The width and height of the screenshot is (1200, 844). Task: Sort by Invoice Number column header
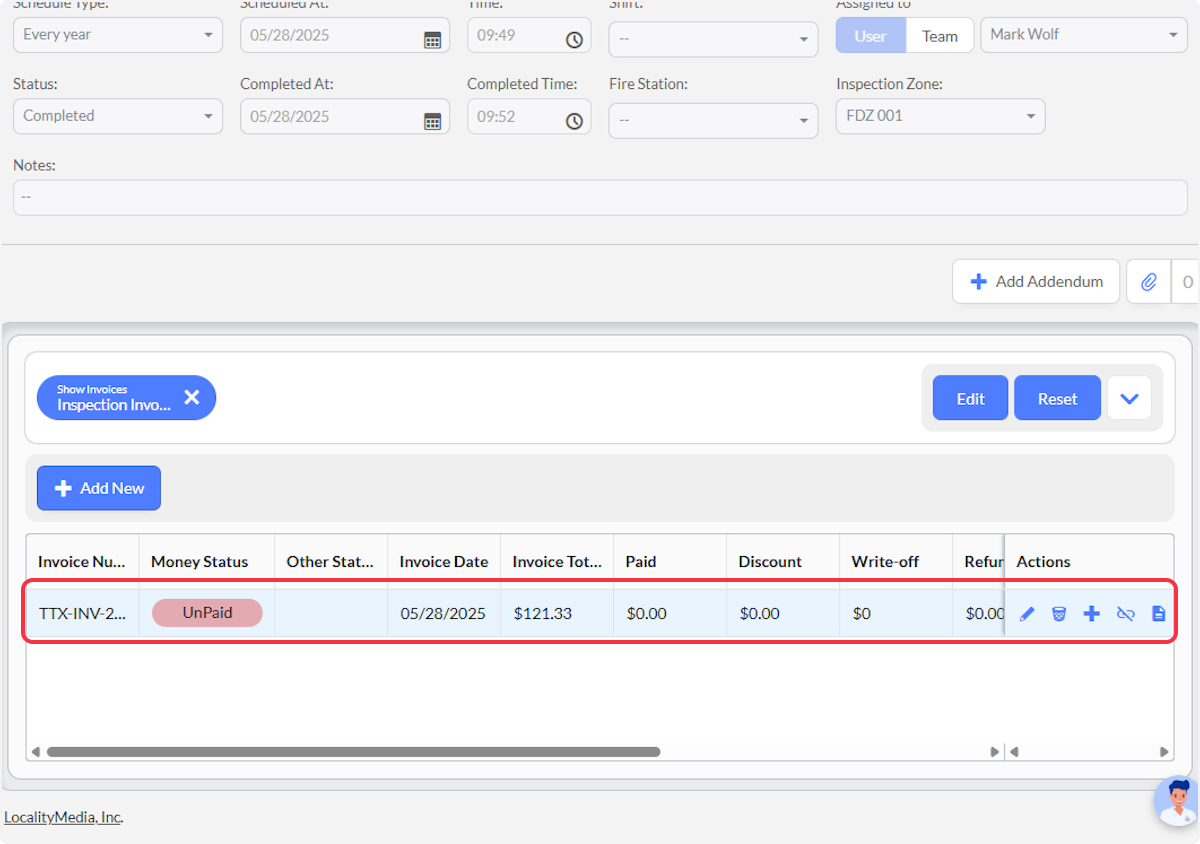point(82,562)
